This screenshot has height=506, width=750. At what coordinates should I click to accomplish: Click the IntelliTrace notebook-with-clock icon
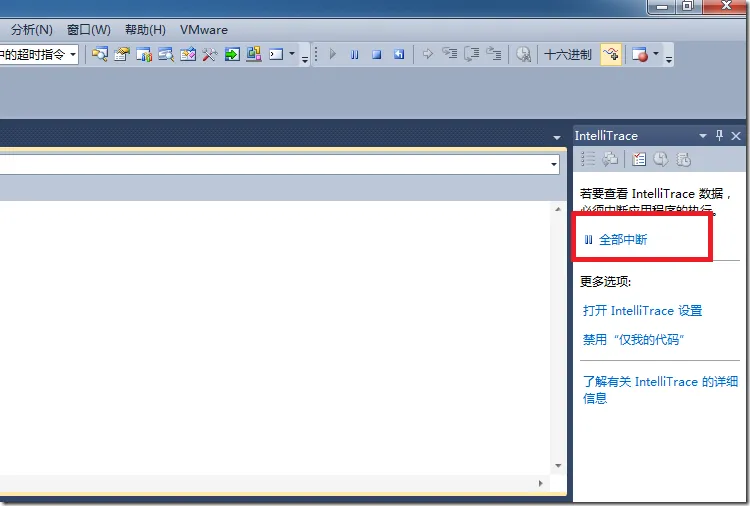(x=683, y=159)
